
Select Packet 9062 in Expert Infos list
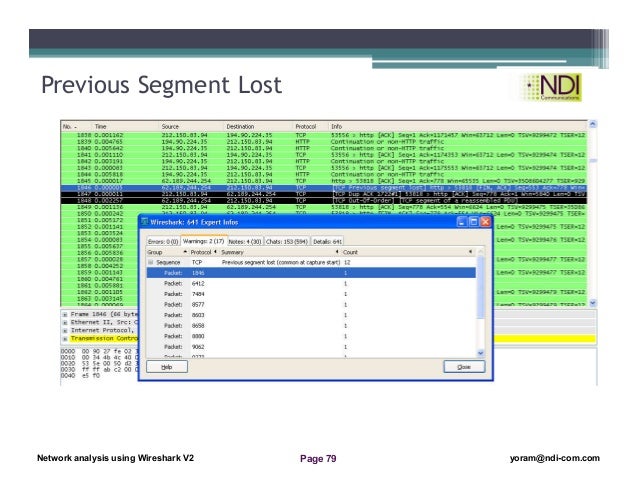[x=311, y=347]
